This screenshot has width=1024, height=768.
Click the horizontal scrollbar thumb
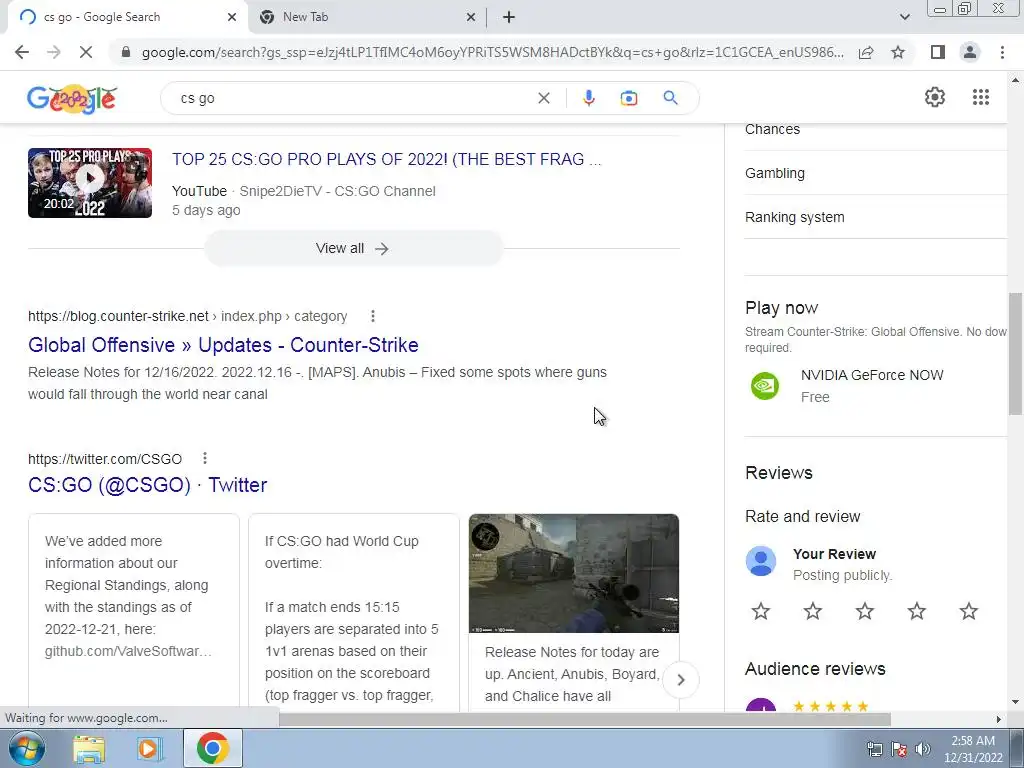[x=584, y=719]
